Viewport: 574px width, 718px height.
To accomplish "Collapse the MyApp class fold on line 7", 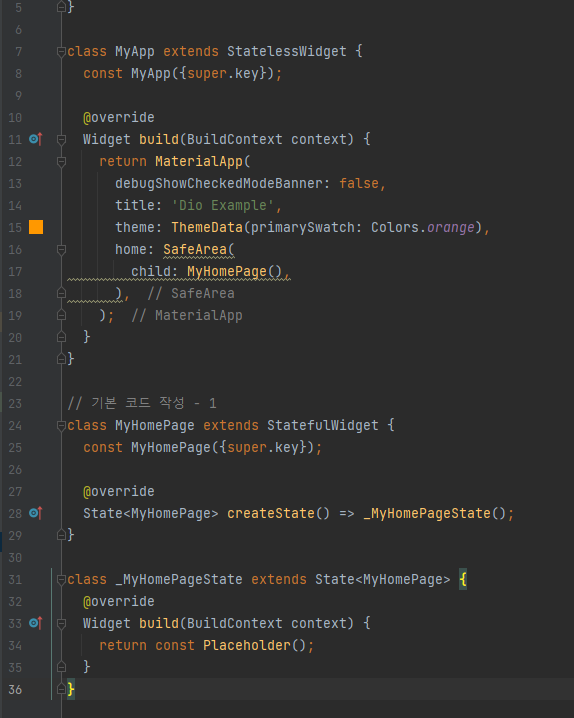I will pos(61,52).
